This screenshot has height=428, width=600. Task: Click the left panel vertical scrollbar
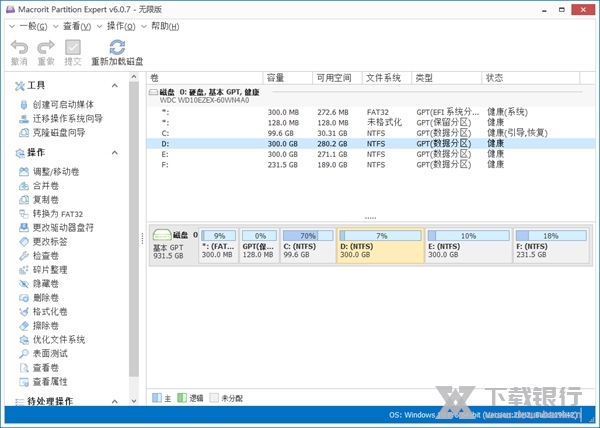coord(134,229)
